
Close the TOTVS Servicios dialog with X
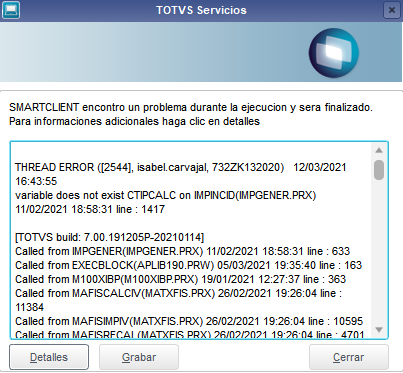click(392, 10)
